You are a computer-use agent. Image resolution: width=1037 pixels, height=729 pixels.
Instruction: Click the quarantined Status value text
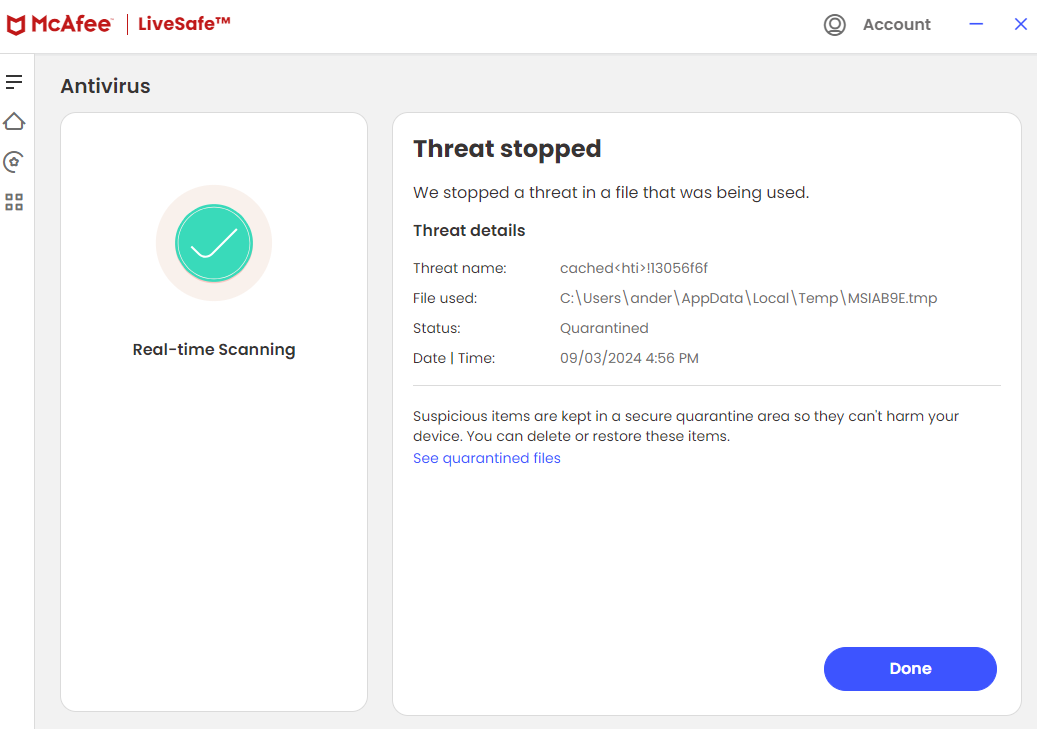[604, 328]
